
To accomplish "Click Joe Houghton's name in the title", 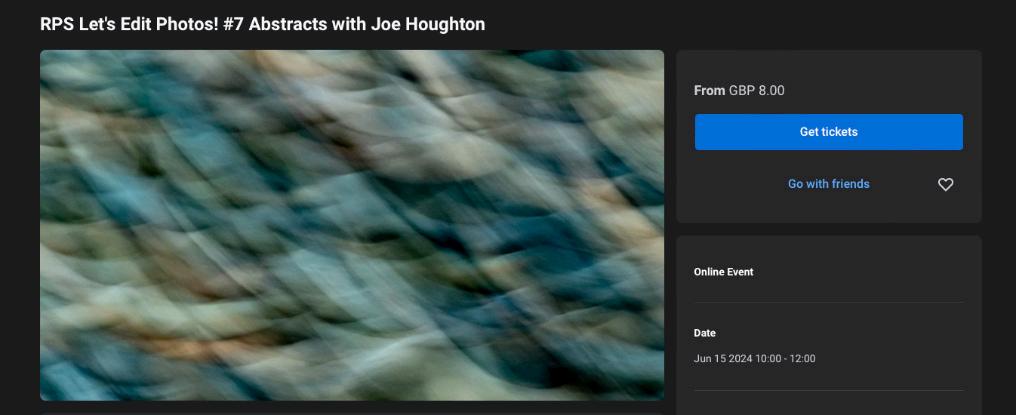I will [428, 24].
